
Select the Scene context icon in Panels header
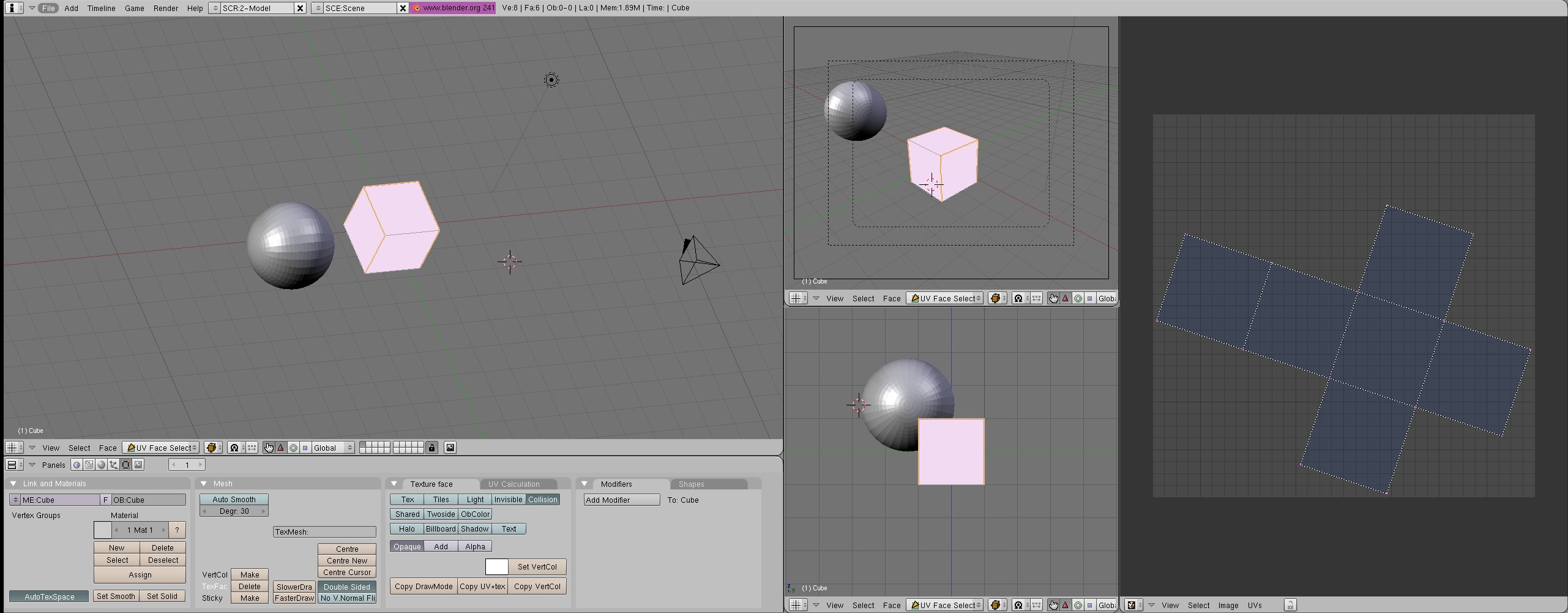coord(138,465)
